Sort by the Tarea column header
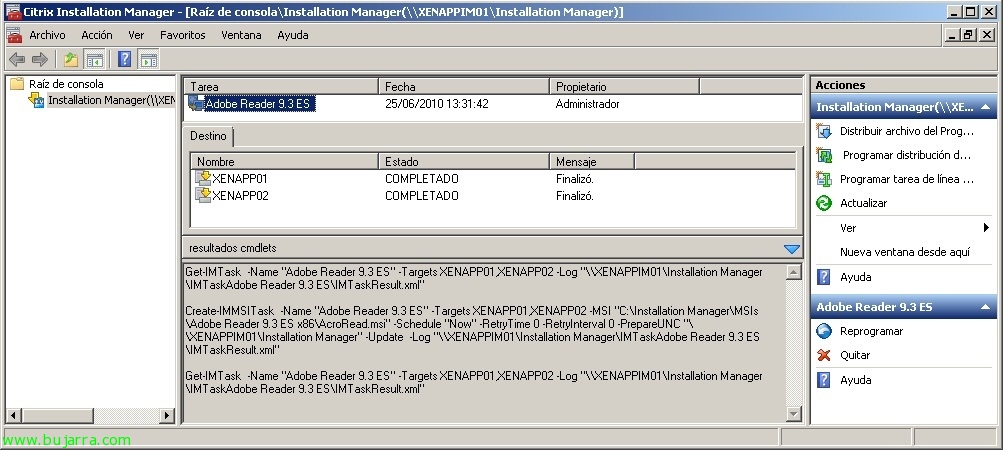Image resolution: width=1003 pixels, height=450 pixels. (x=281, y=86)
